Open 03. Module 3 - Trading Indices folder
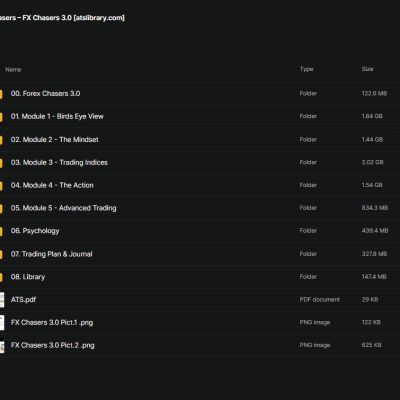The width and height of the screenshot is (400, 400). click(59, 163)
